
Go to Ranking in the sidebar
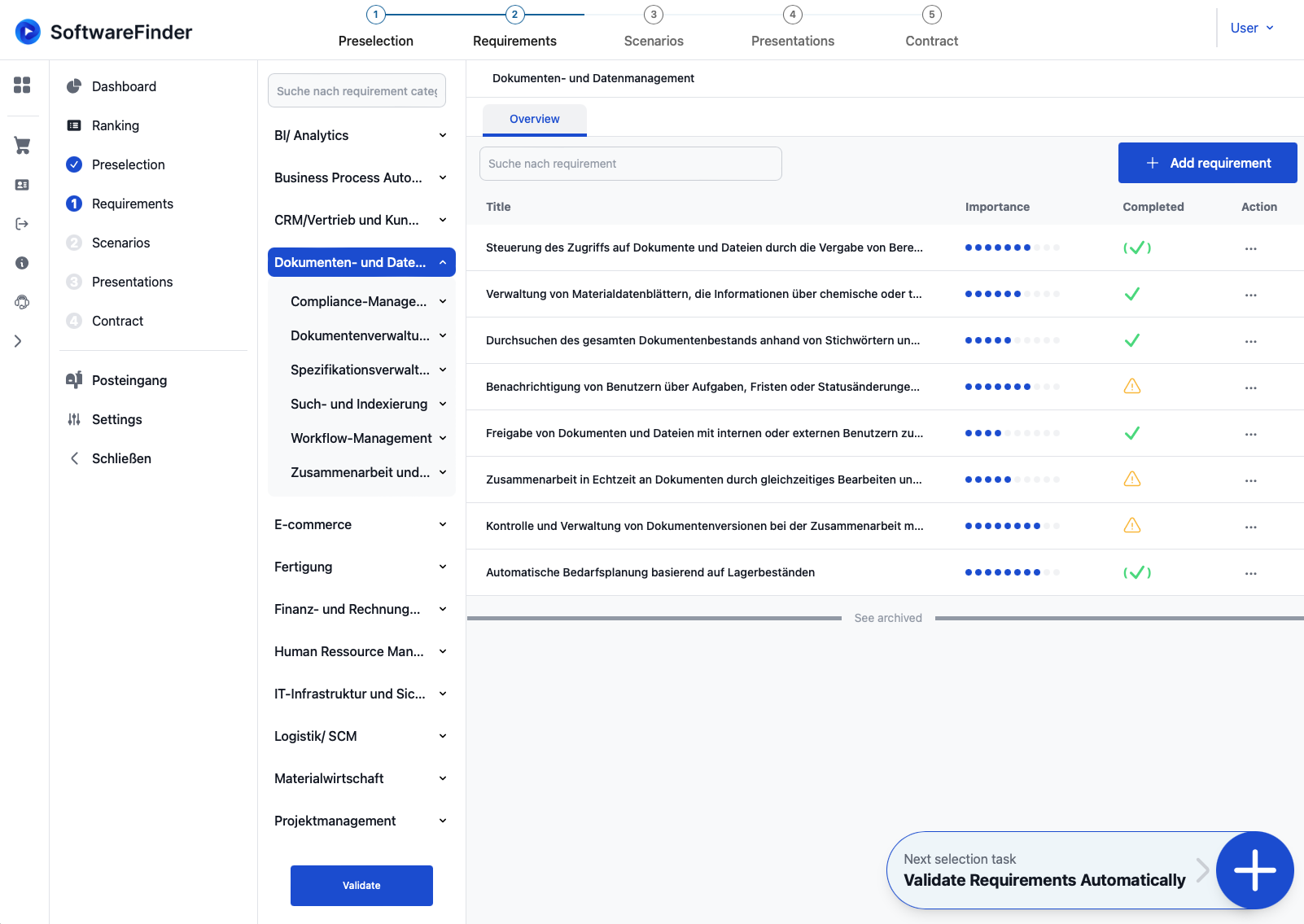pos(116,125)
